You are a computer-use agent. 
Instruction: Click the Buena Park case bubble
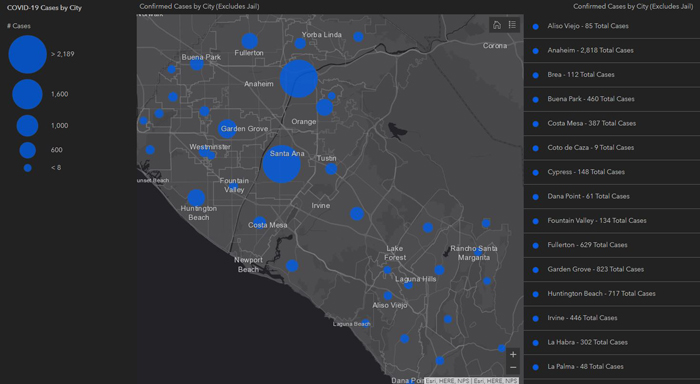click(x=197, y=64)
